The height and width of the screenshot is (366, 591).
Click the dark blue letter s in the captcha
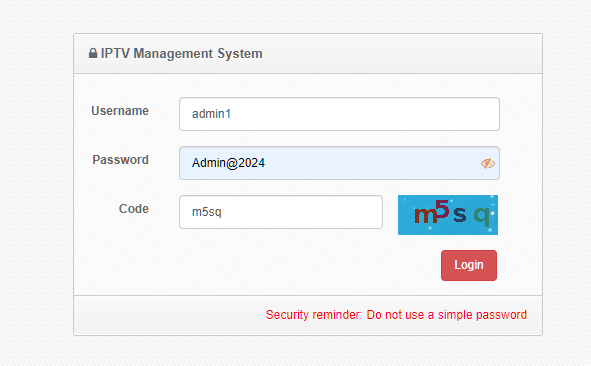pos(459,214)
